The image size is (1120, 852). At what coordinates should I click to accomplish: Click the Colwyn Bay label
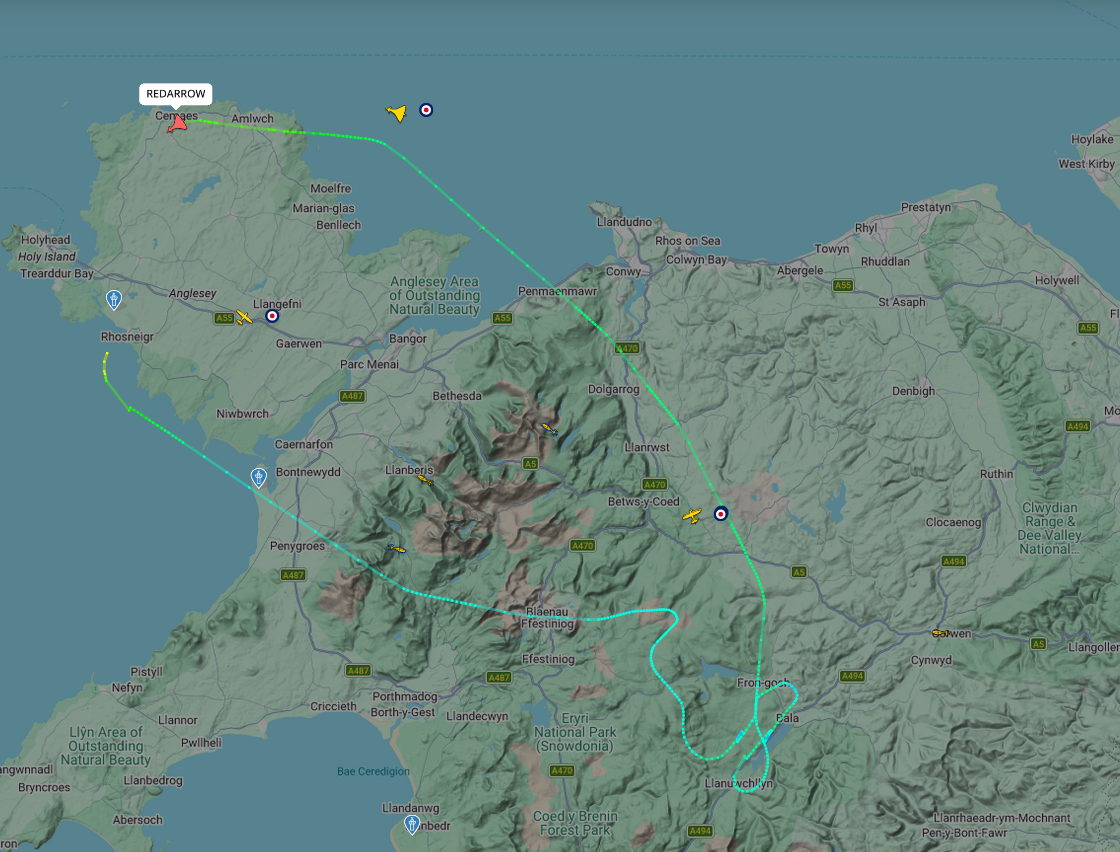coord(696,260)
